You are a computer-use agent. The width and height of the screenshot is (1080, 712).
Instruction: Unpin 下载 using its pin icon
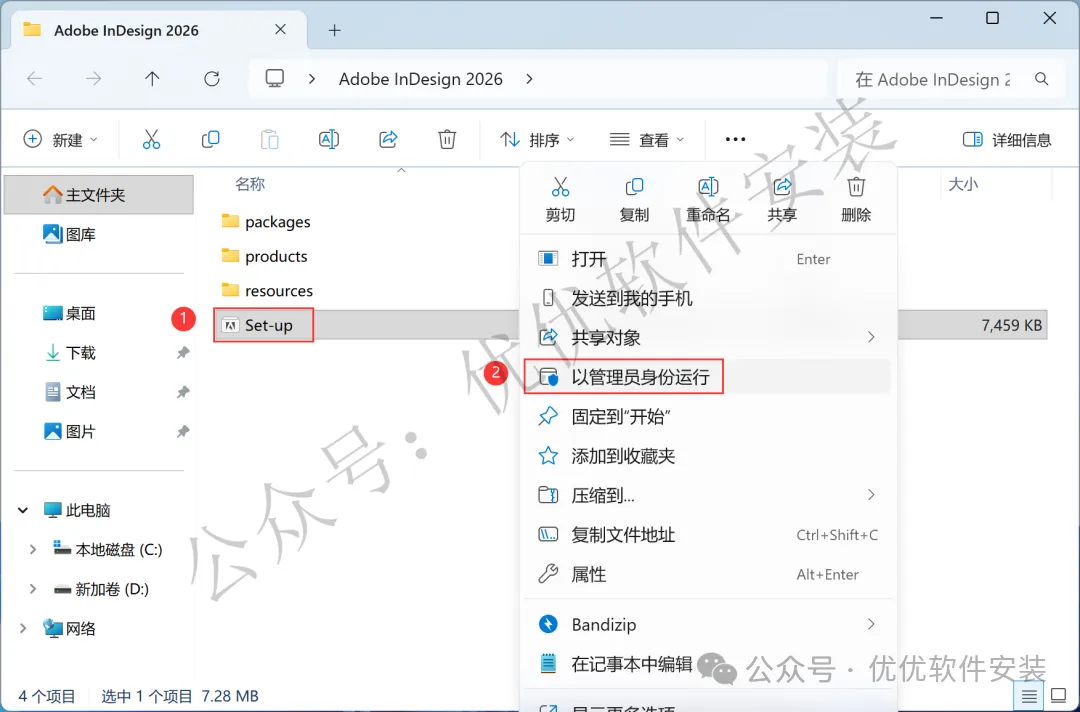pyautogui.click(x=183, y=353)
